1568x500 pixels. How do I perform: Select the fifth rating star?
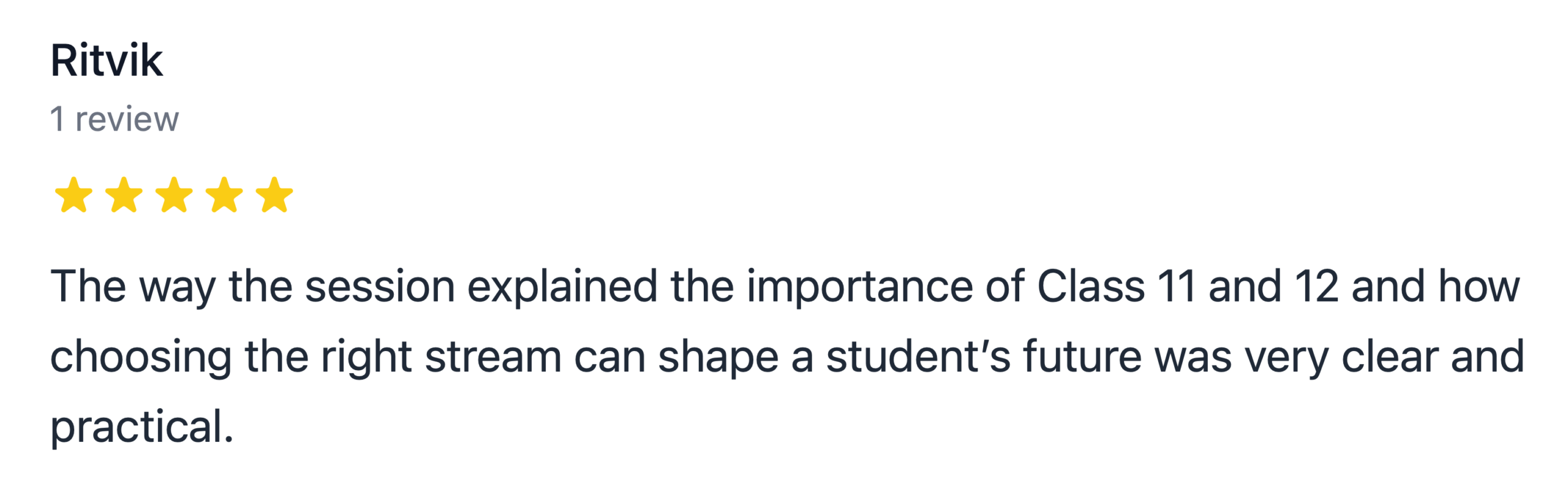point(274,195)
